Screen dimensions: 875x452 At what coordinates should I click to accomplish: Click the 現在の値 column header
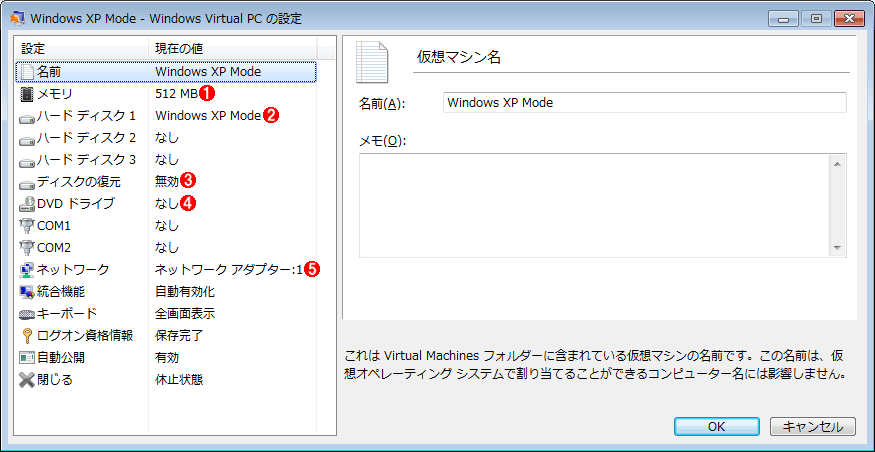[233, 49]
